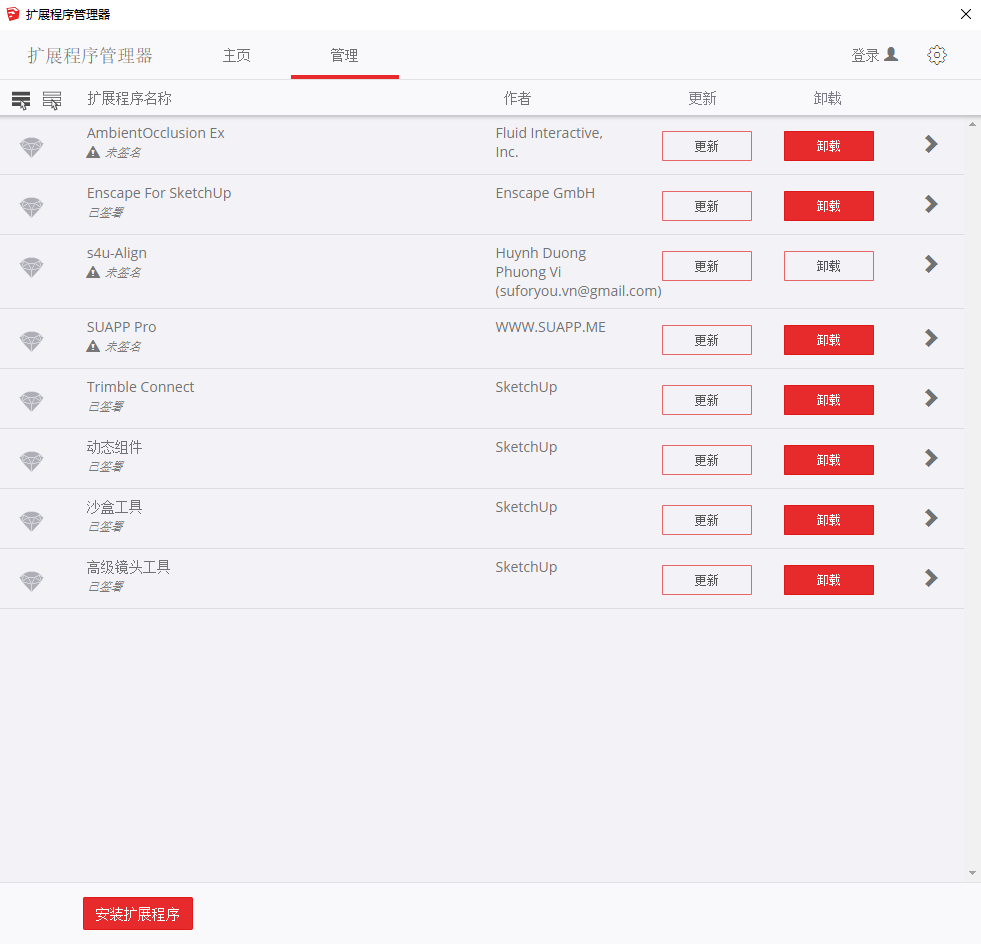Click 动态组件 gem icon
Viewport: 981px width, 944px height.
(31, 461)
